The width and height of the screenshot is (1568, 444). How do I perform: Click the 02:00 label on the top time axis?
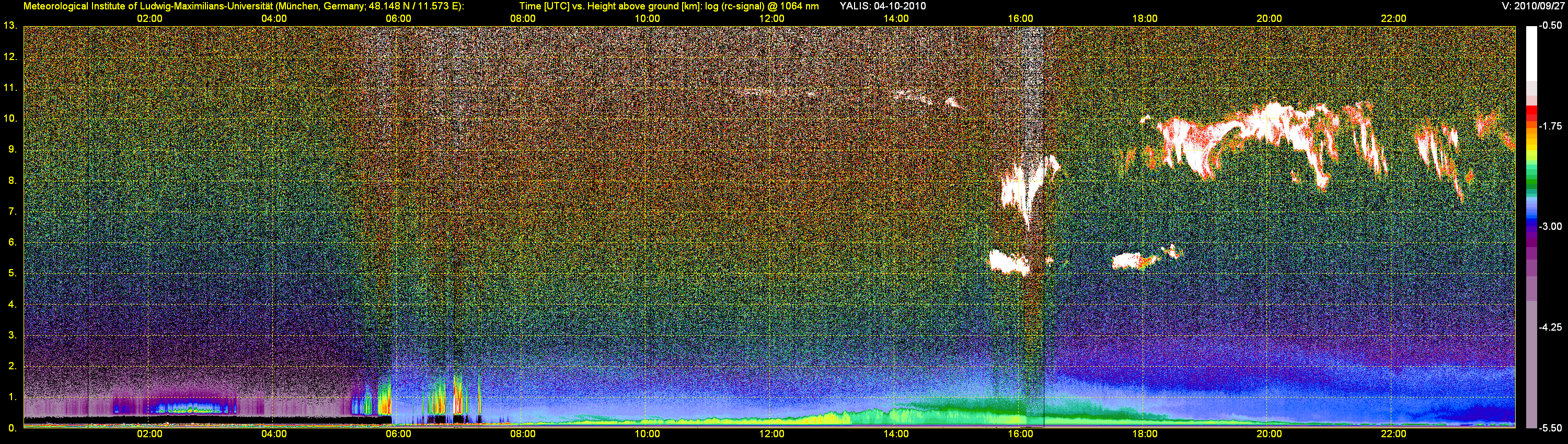(149, 19)
